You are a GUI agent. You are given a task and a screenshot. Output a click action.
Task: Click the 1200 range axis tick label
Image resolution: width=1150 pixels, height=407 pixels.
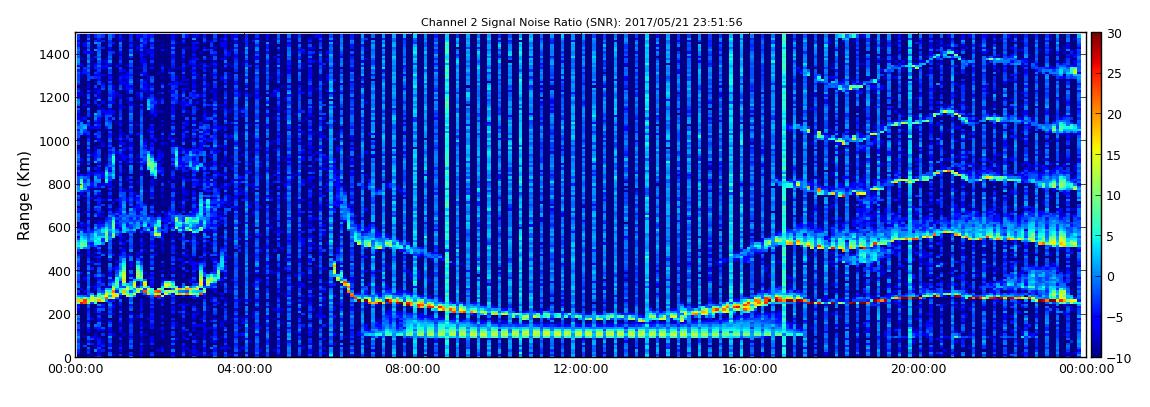click(56, 98)
